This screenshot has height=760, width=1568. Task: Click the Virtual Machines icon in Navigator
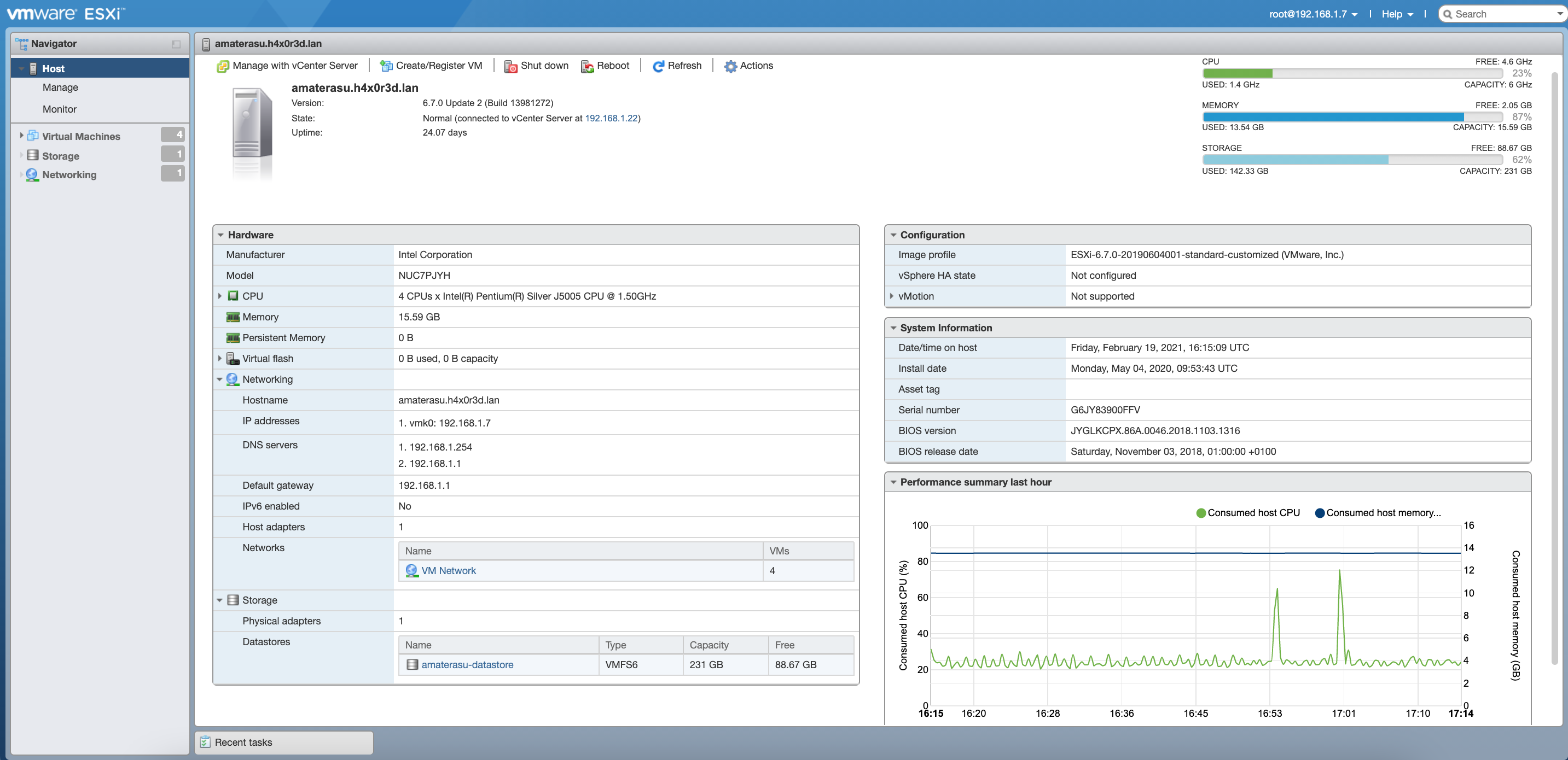tap(33, 136)
